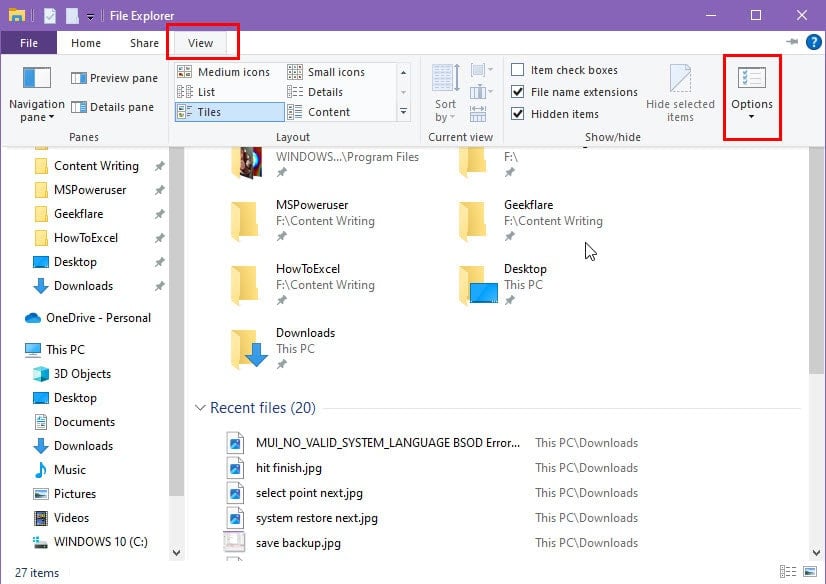Open Content Writing in navigation pane
826x584 pixels.
tap(96, 166)
